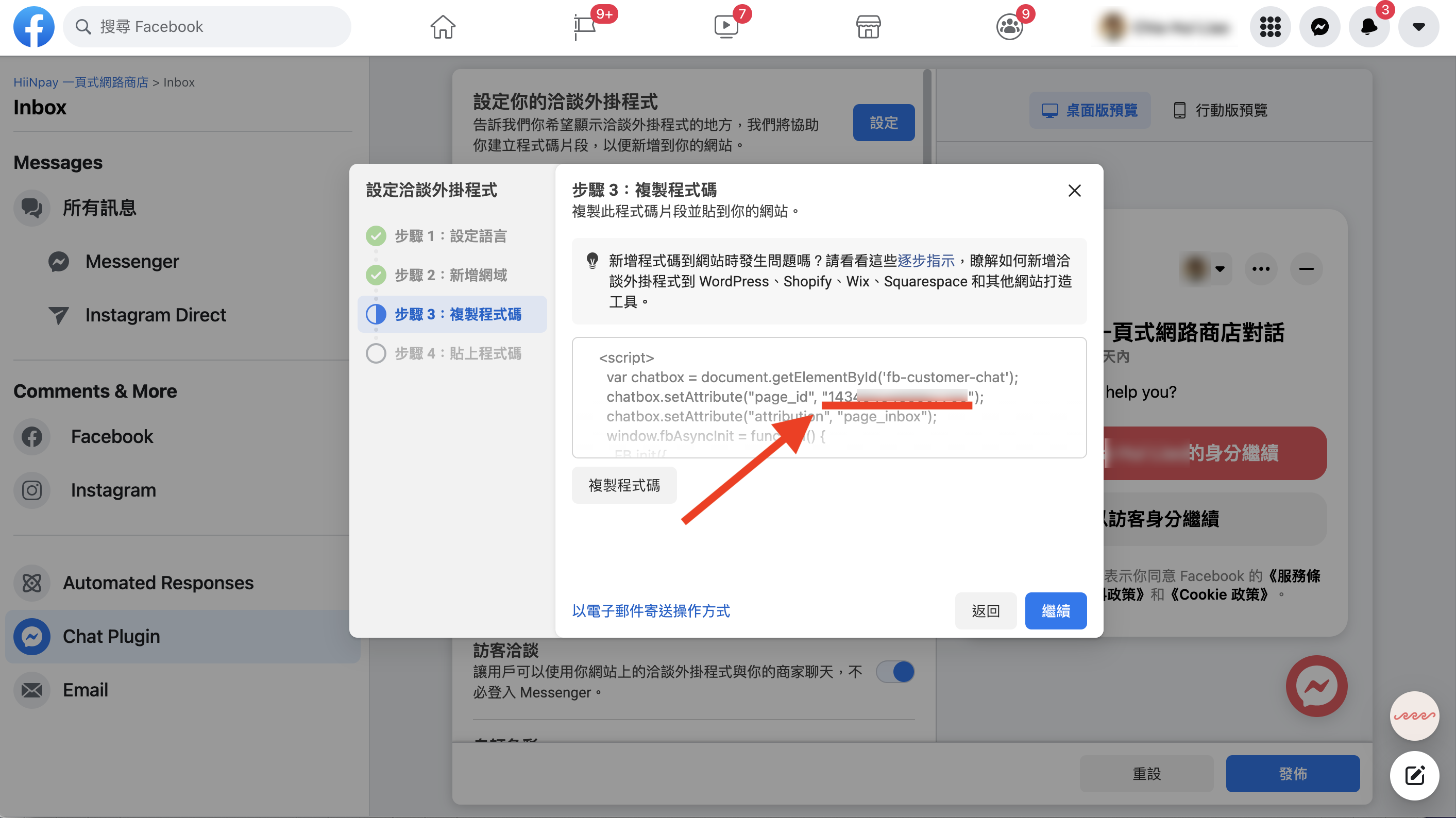Open the Cookie 政策 link in preview
This screenshot has width=1456, height=818.
pyautogui.click(x=1218, y=595)
